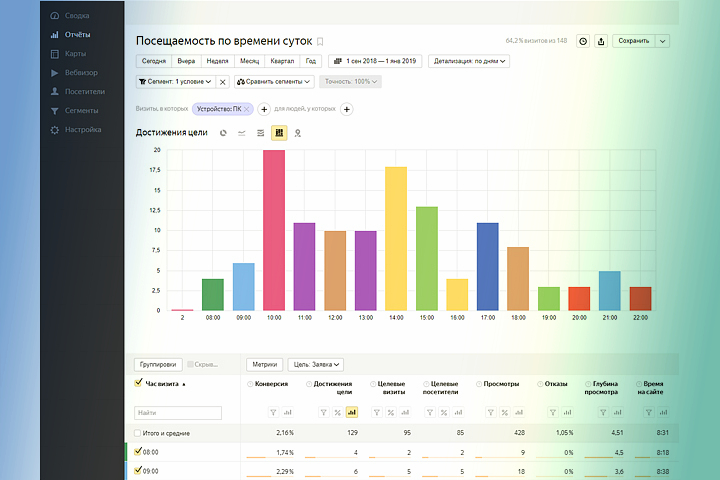This screenshot has height=480, width=720.
Task: Bookmark the report with the flag icon
Action: coord(320,41)
